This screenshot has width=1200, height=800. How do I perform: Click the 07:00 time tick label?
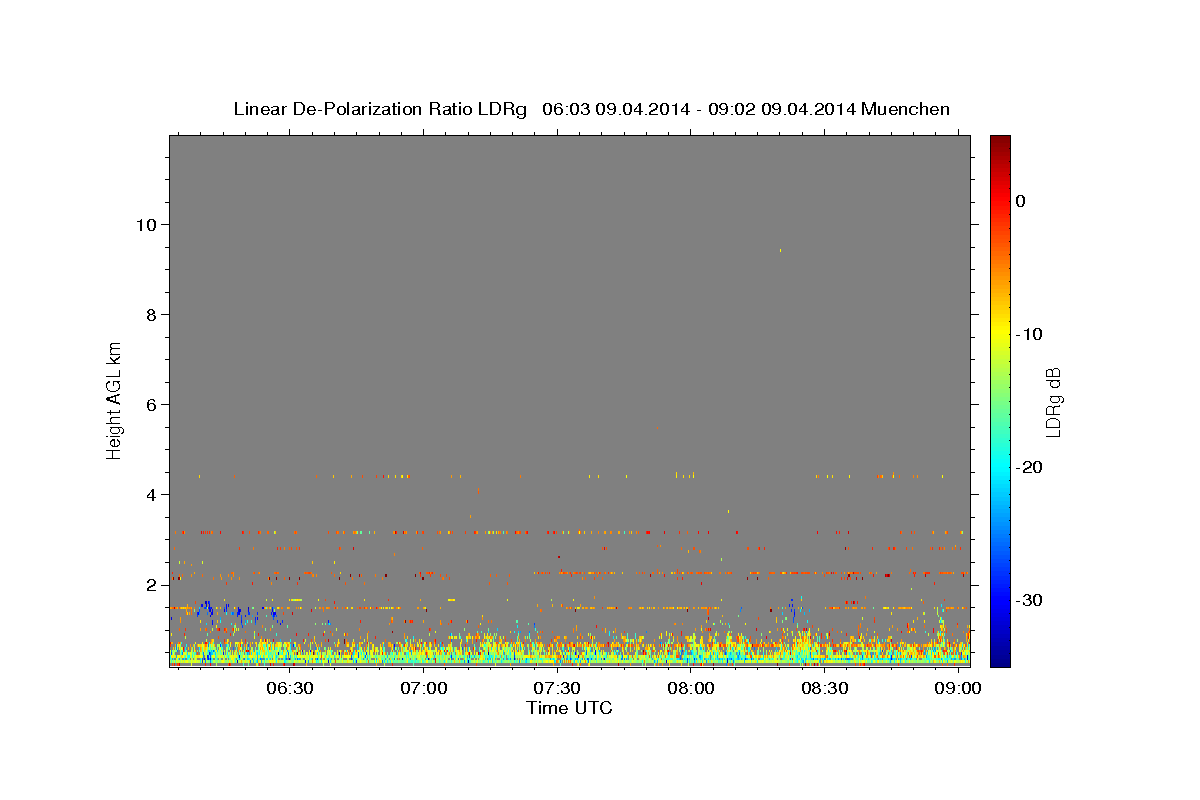(x=423, y=689)
